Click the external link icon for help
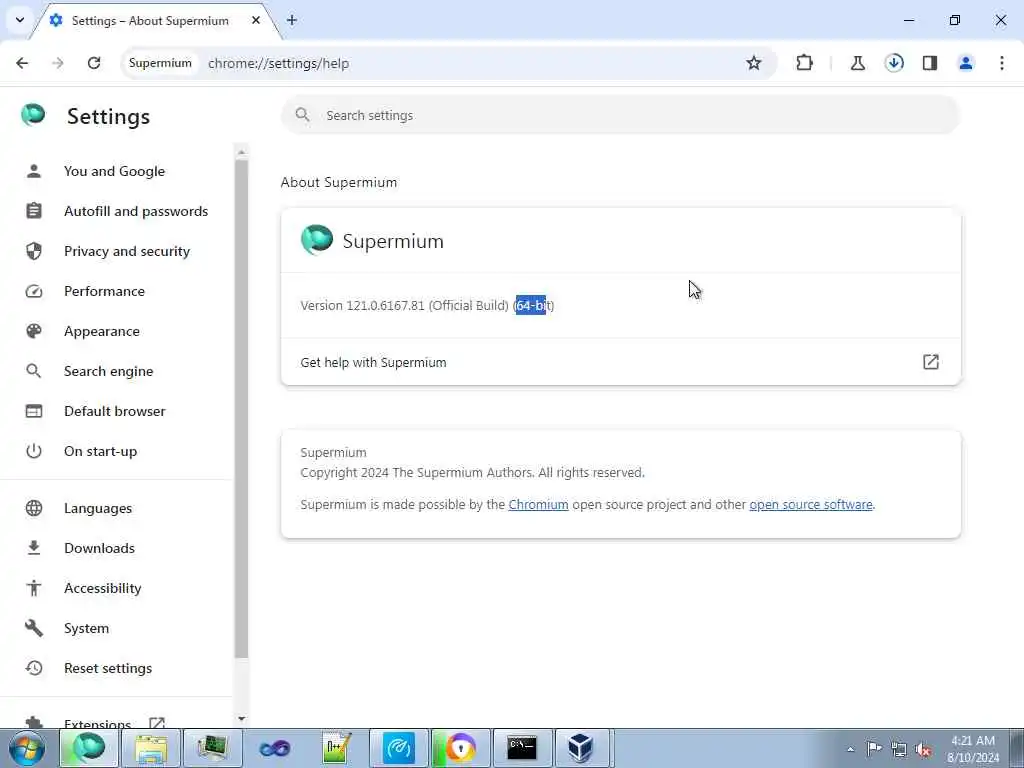 pyautogui.click(x=931, y=362)
